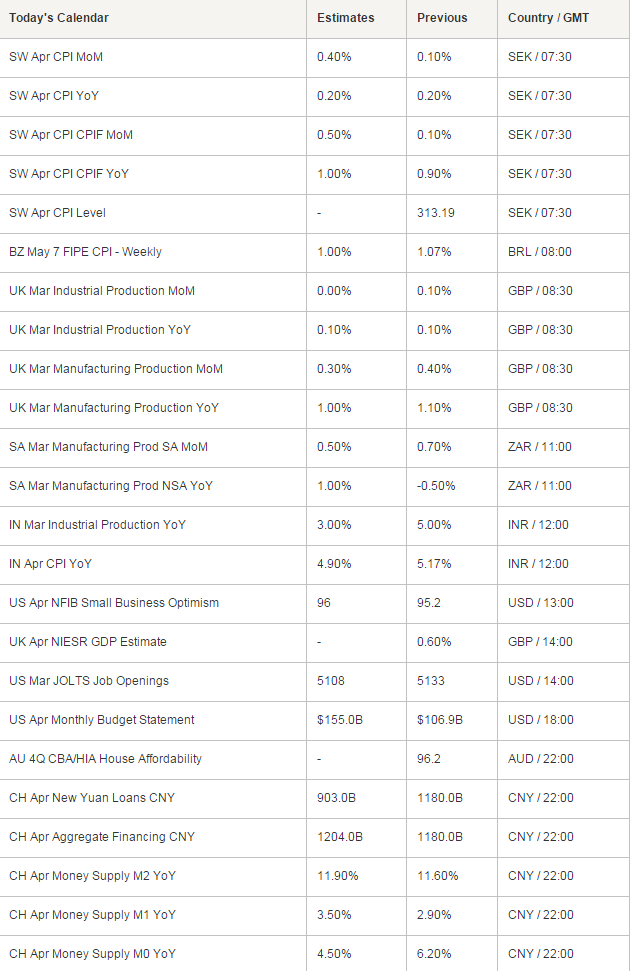
Task: Click UK Apr NIESR GDP Estimate row
Action: click(315, 643)
